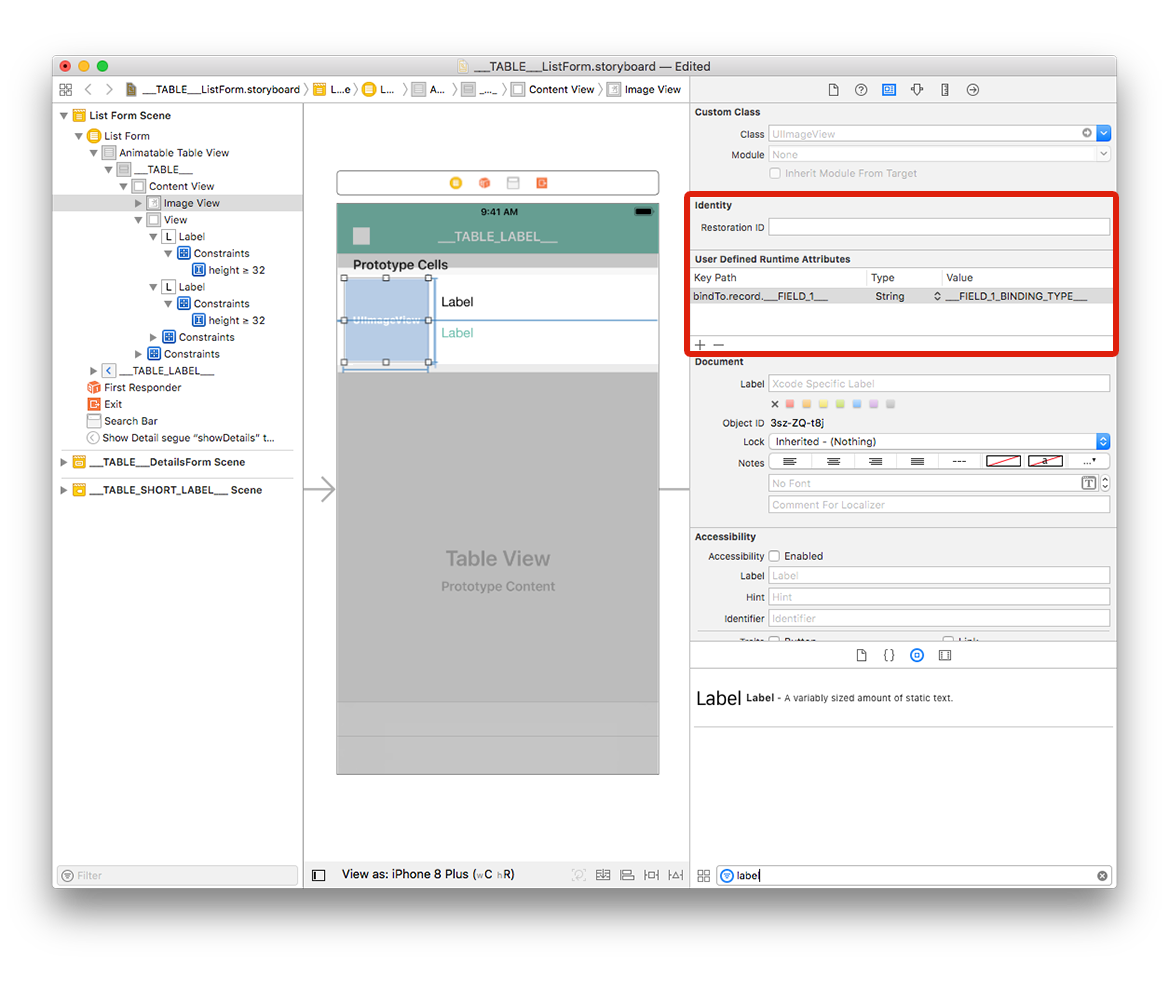Remove selected runtime attribute with minus

coord(719,344)
